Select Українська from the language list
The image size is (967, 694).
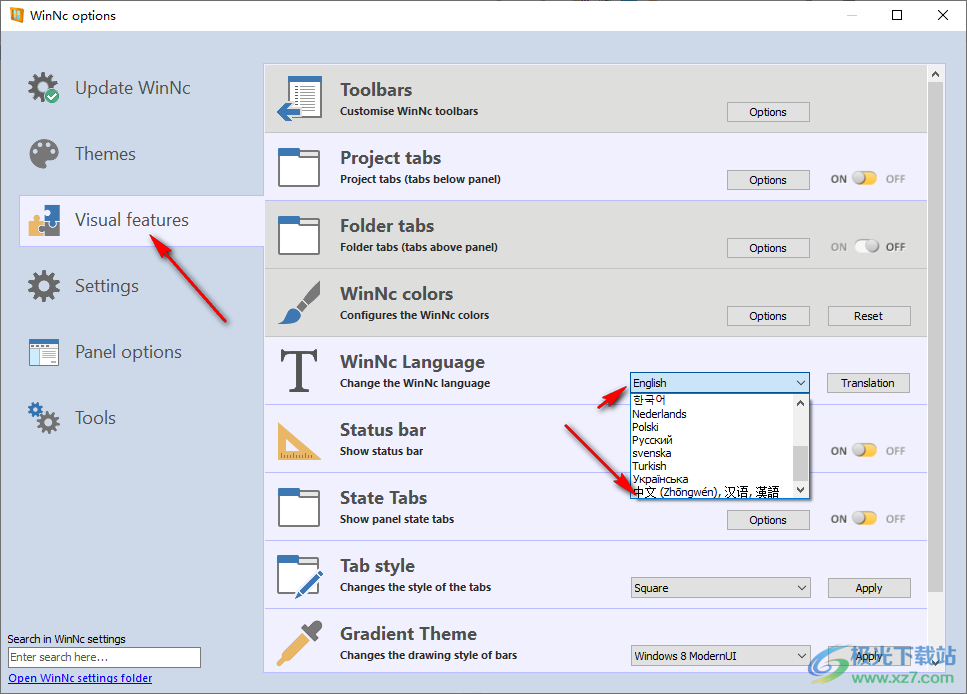point(712,479)
